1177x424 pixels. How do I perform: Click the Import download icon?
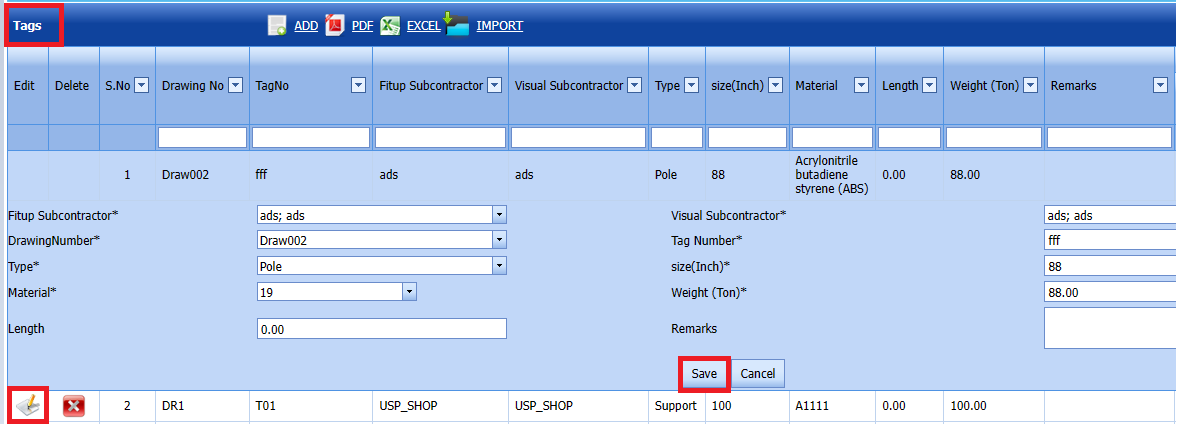[x=457, y=25]
